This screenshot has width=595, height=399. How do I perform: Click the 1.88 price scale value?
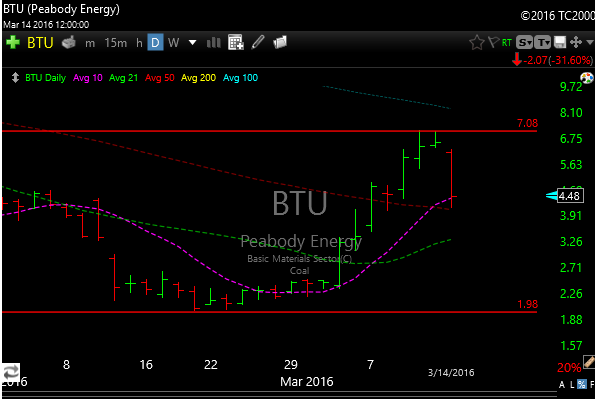tap(571, 320)
